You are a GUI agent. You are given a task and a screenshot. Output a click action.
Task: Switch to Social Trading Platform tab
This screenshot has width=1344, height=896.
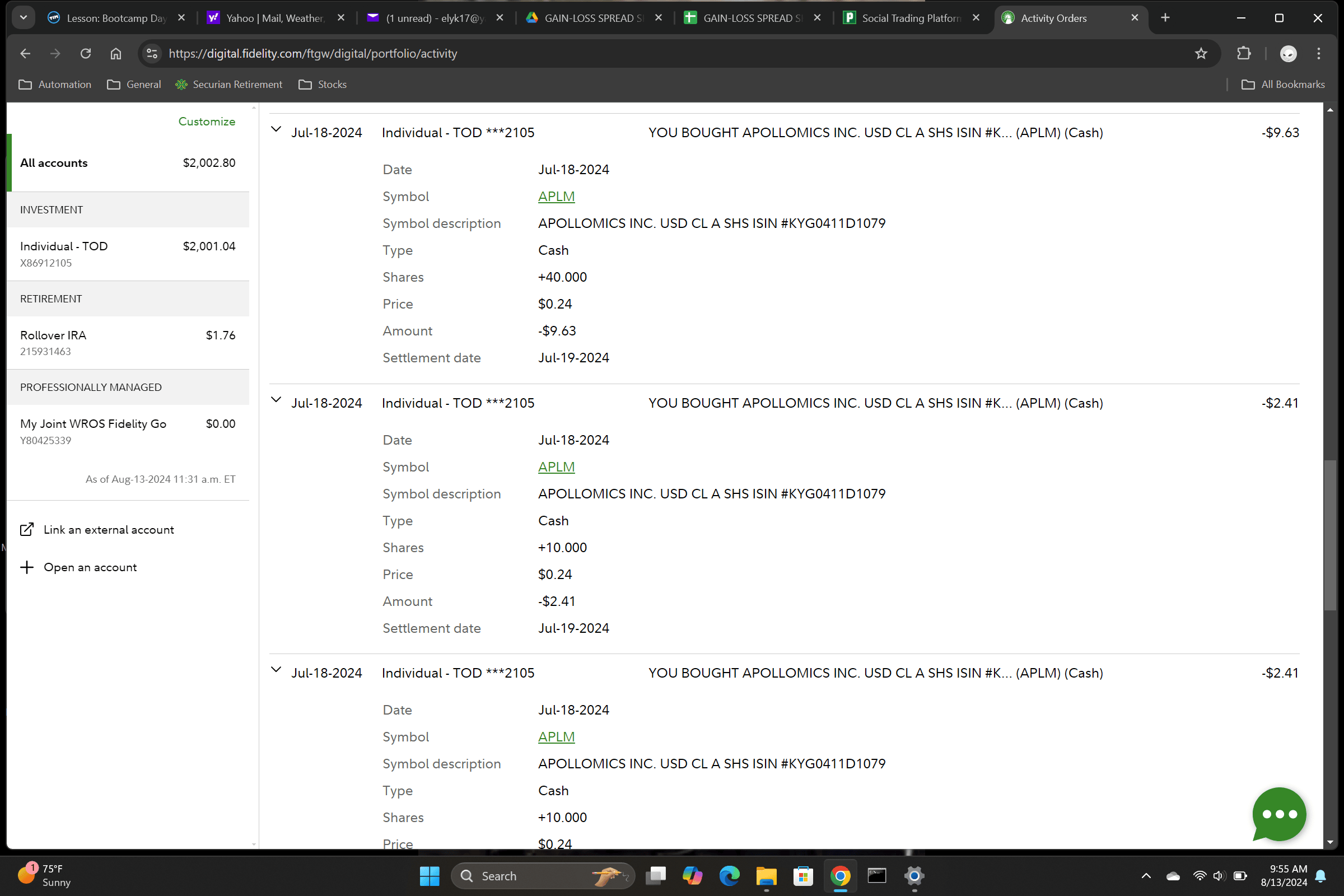coord(911,18)
